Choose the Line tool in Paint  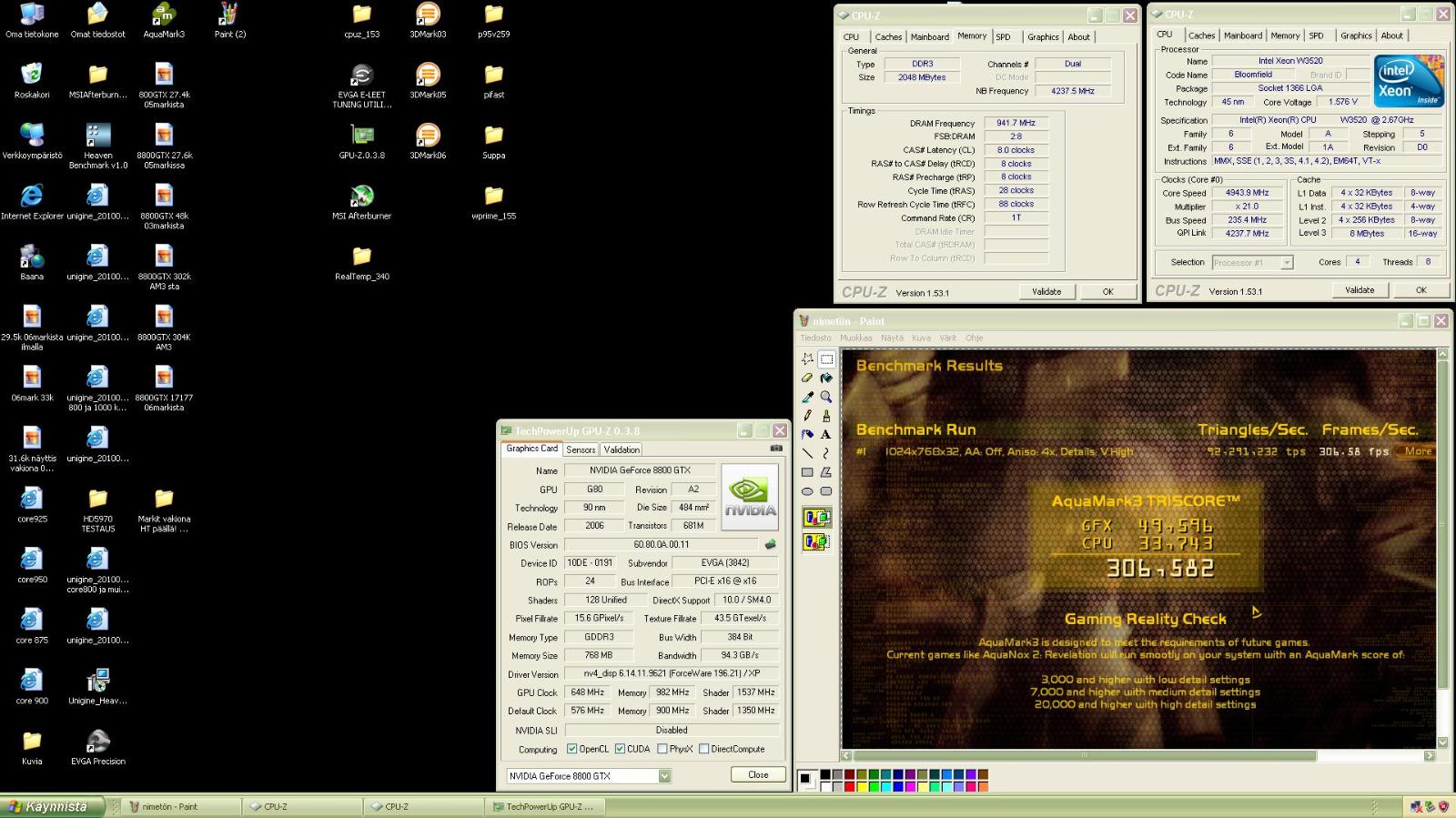[x=807, y=453]
